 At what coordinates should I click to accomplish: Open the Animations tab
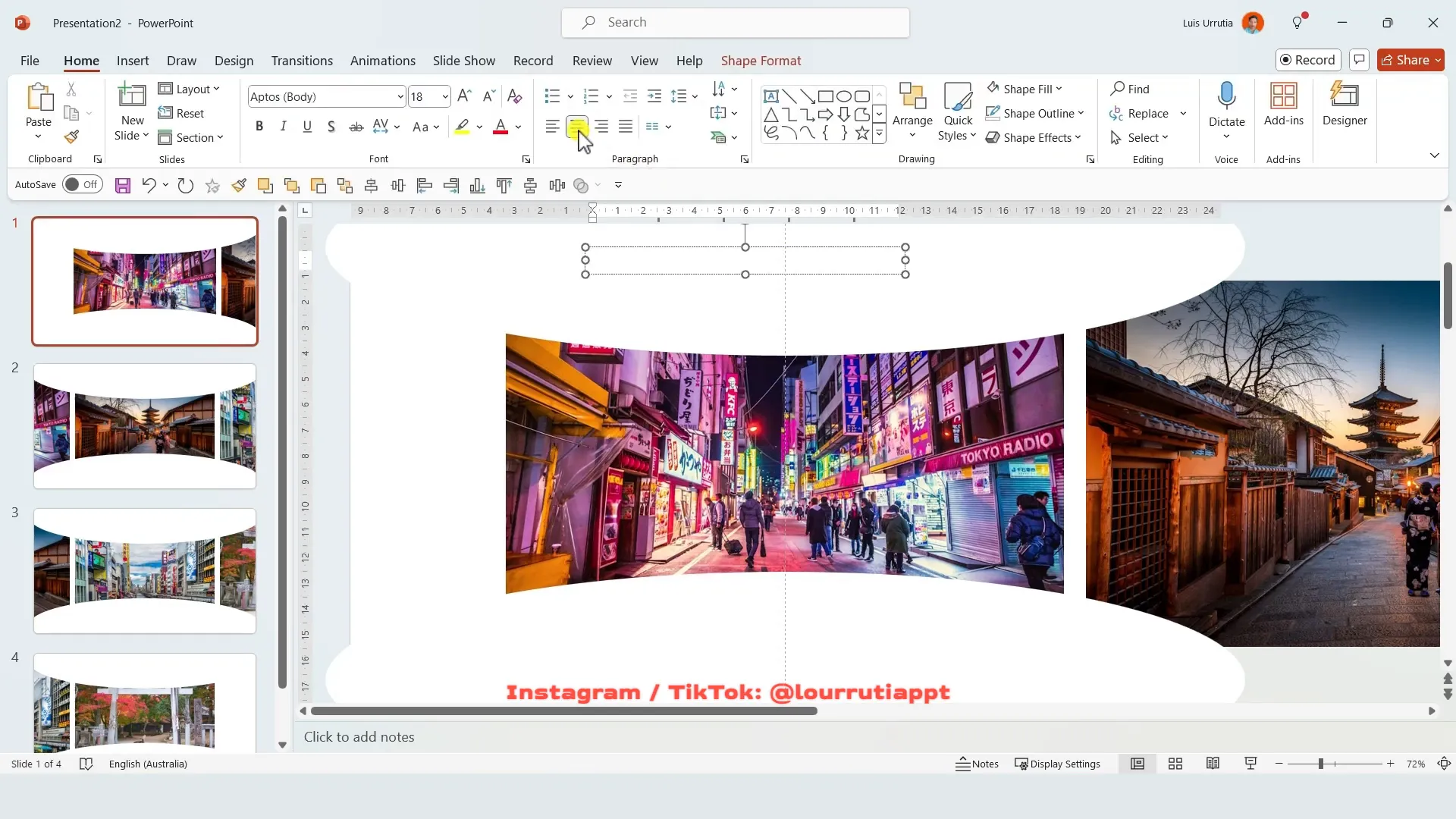click(x=382, y=61)
